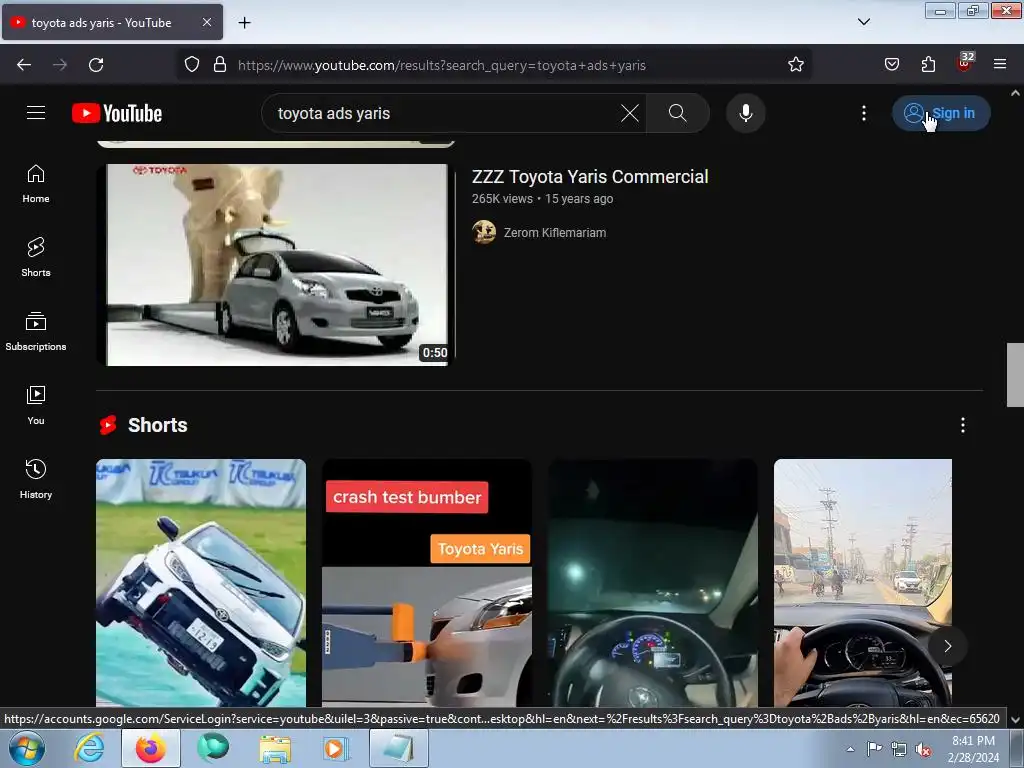Open the tilted white car Short
The height and width of the screenshot is (768, 1024).
(x=200, y=583)
